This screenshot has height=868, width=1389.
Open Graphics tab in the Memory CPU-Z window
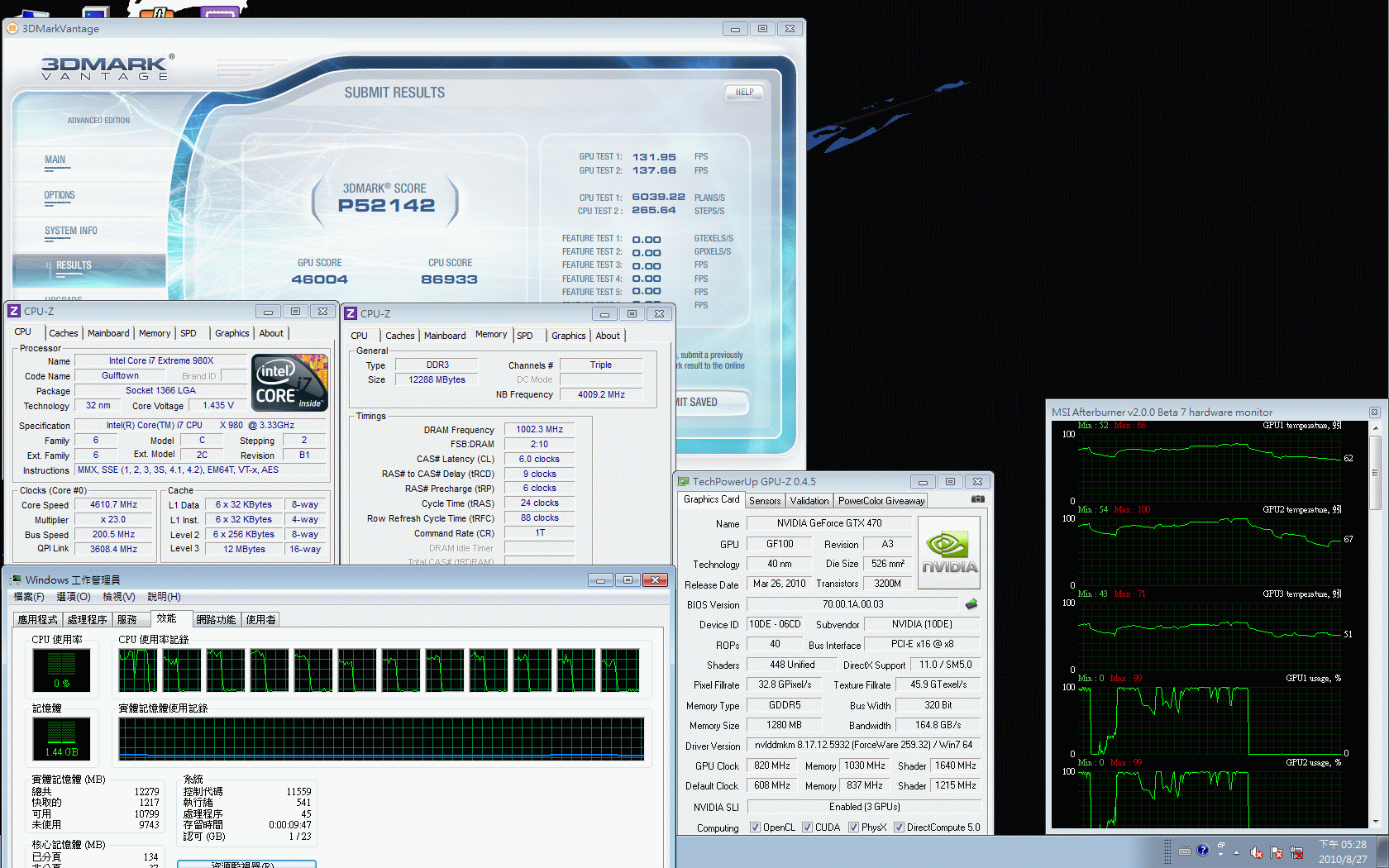coord(569,336)
